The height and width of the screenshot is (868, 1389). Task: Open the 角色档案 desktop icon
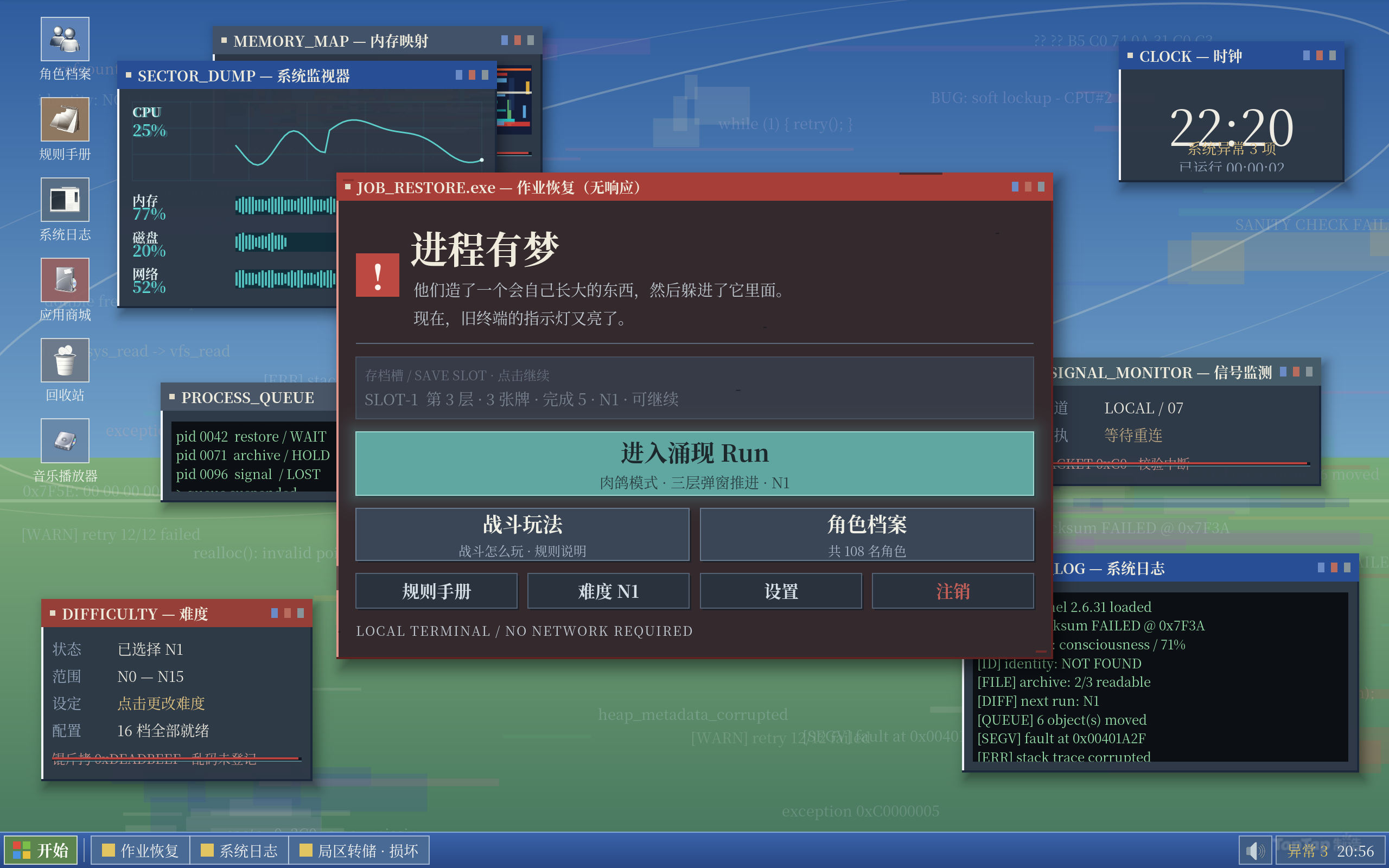click(x=65, y=49)
